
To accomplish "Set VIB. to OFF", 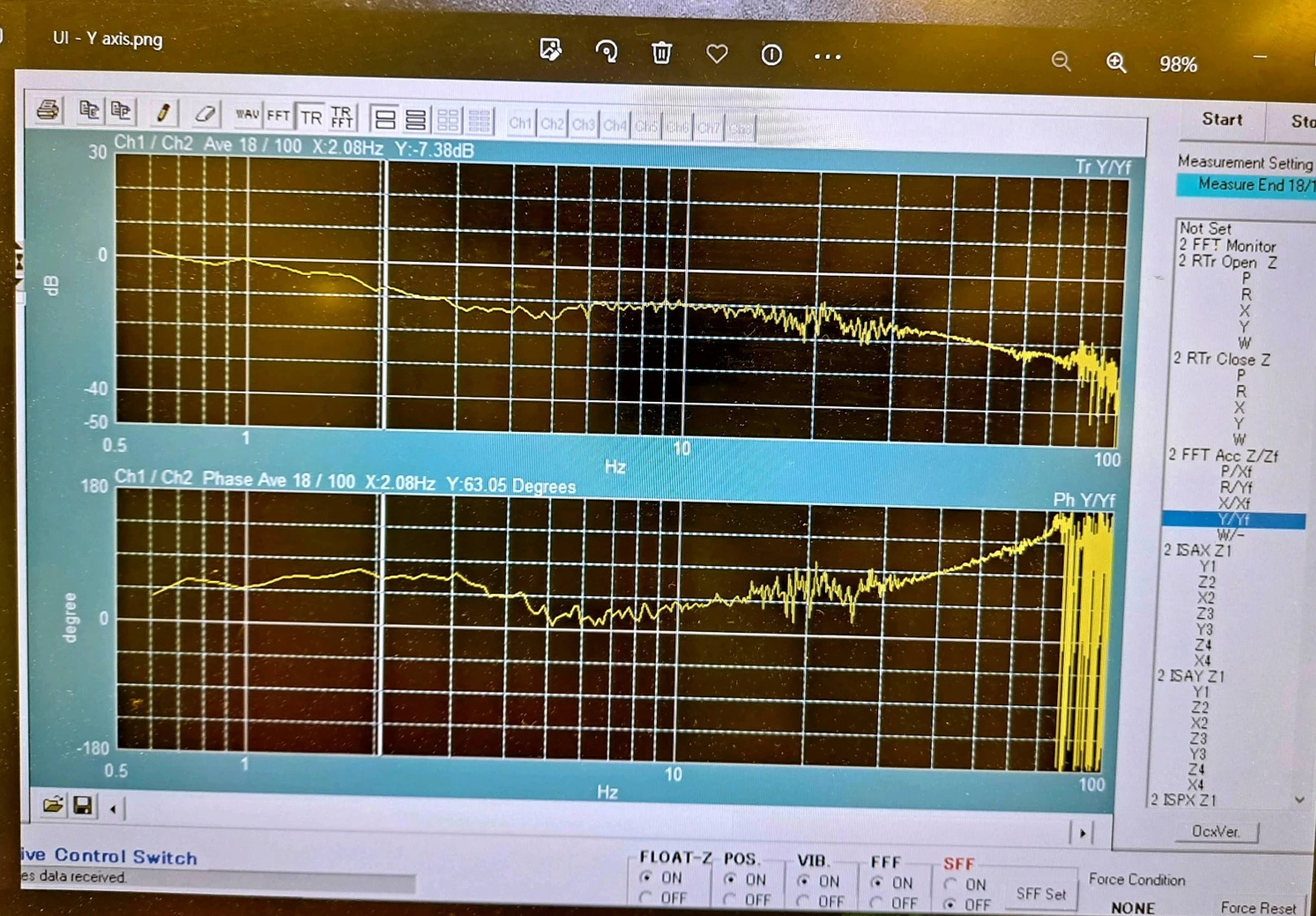I will [x=803, y=901].
